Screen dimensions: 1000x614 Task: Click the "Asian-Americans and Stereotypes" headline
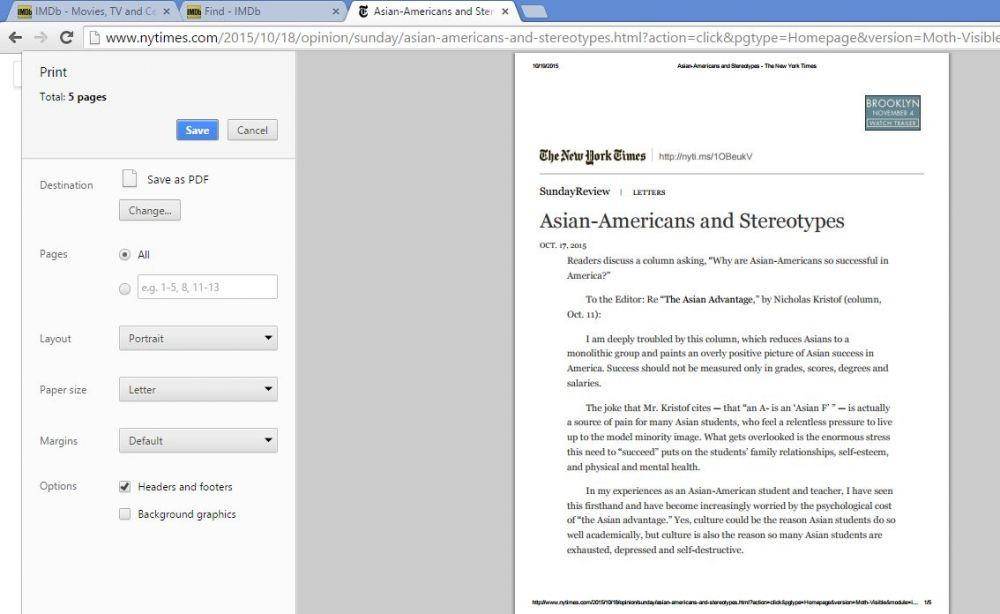tap(692, 221)
